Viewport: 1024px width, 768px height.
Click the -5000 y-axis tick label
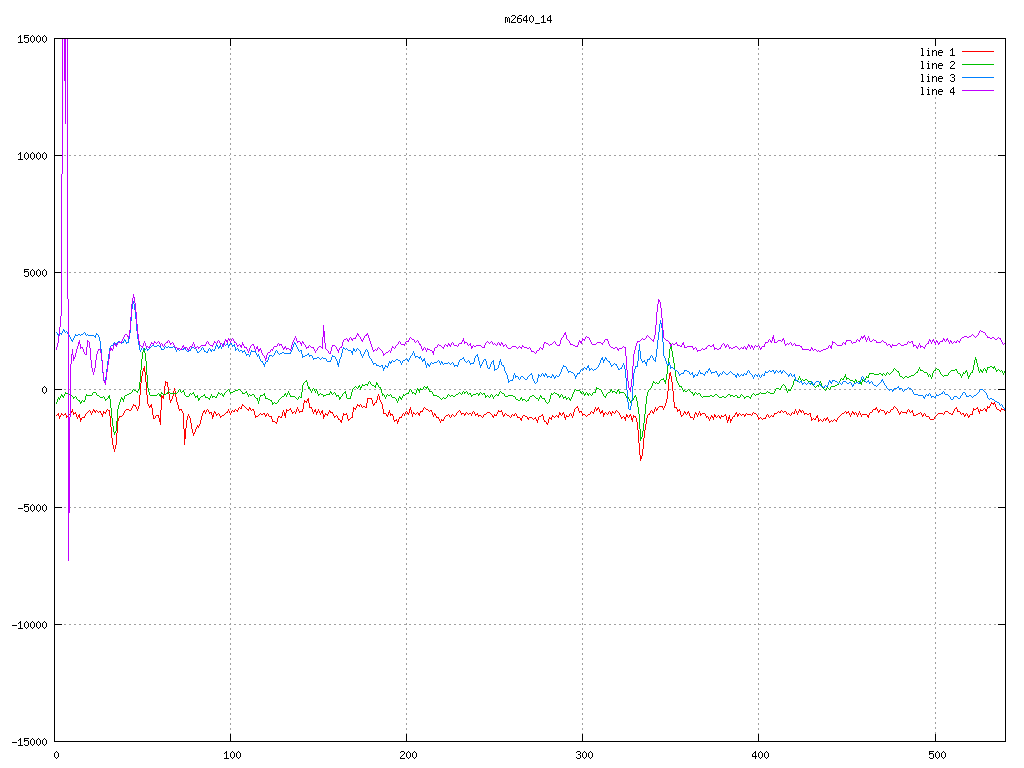(32, 507)
